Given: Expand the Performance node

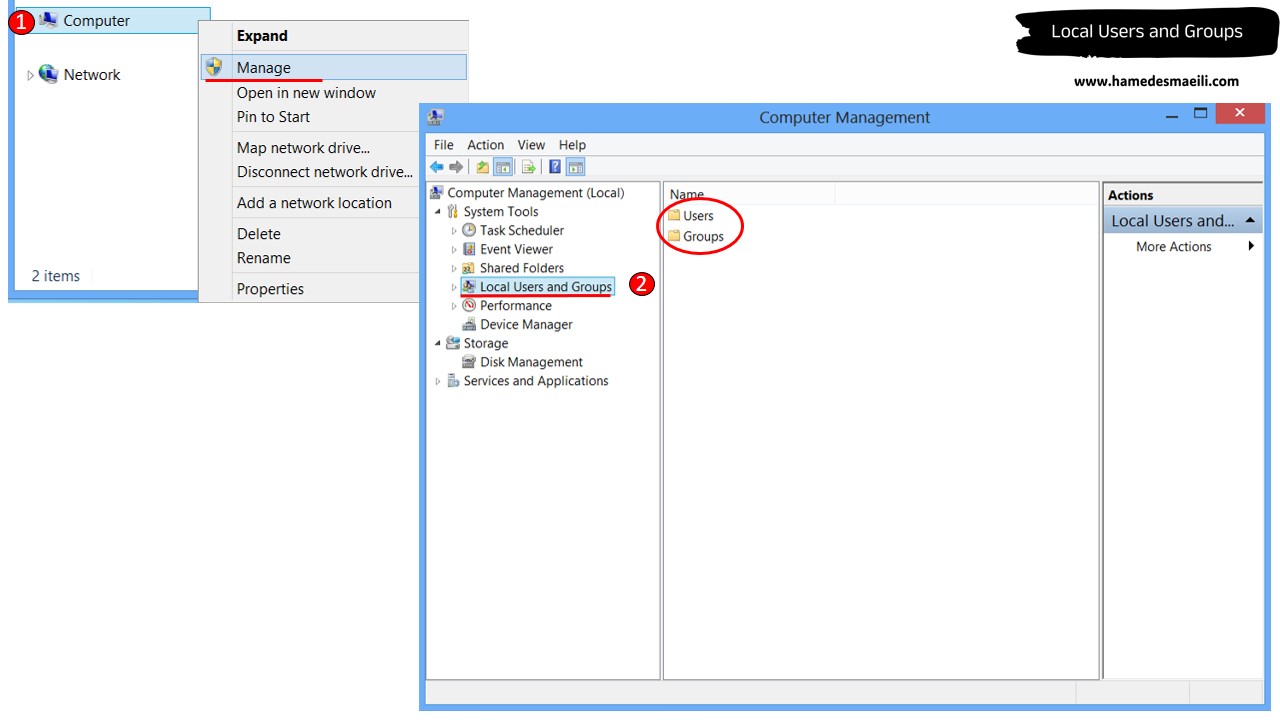Looking at the screenshot, I should (454, 306).
